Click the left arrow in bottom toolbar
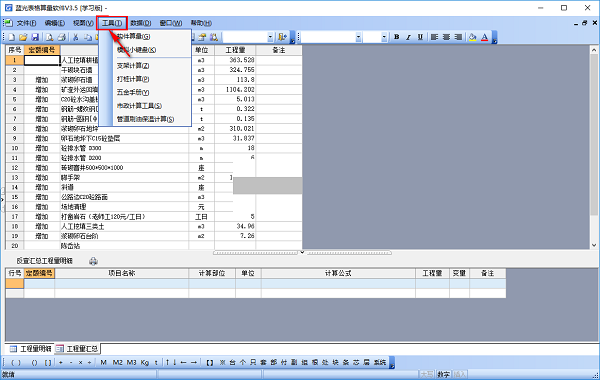This screenshot has height=380, width=600. click(184, 362)
